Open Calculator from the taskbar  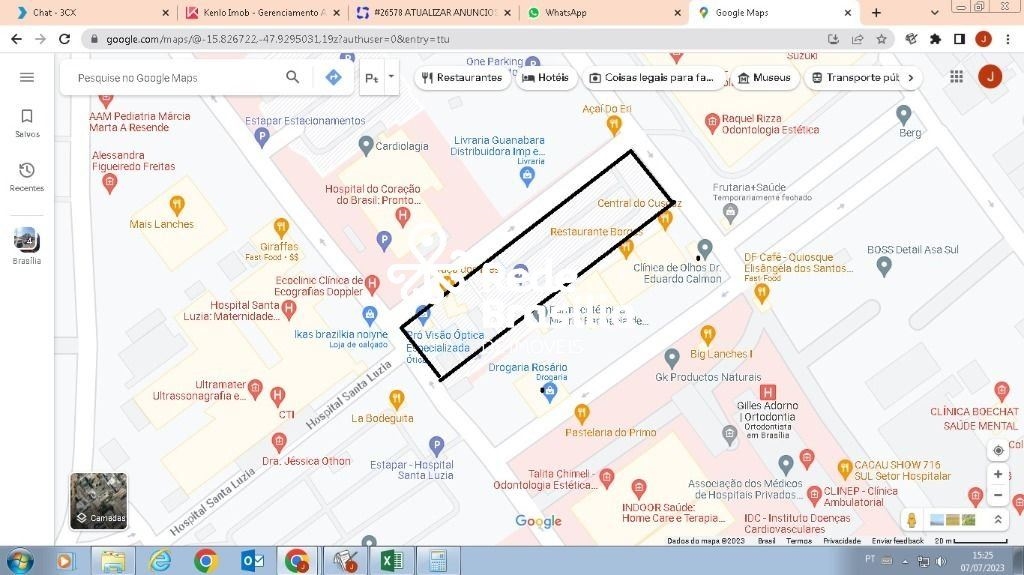[438, 561]
